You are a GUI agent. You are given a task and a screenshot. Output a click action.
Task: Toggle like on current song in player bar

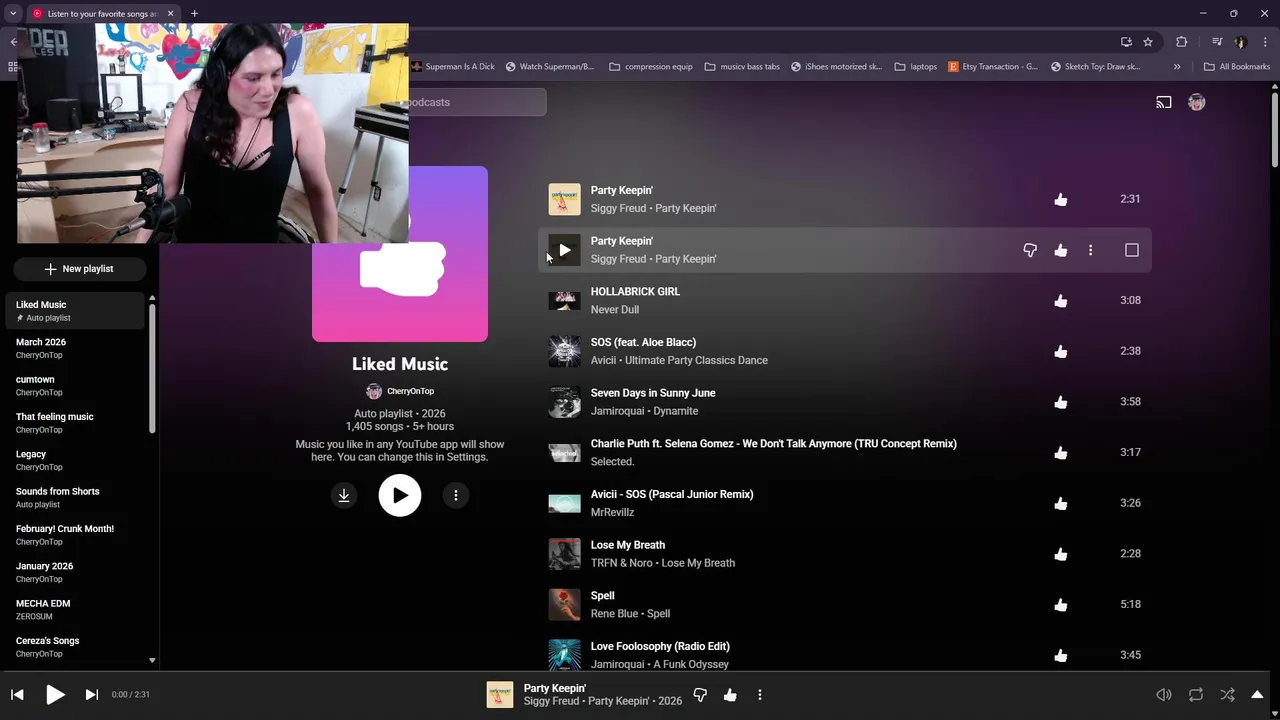[x=730, y=695]
